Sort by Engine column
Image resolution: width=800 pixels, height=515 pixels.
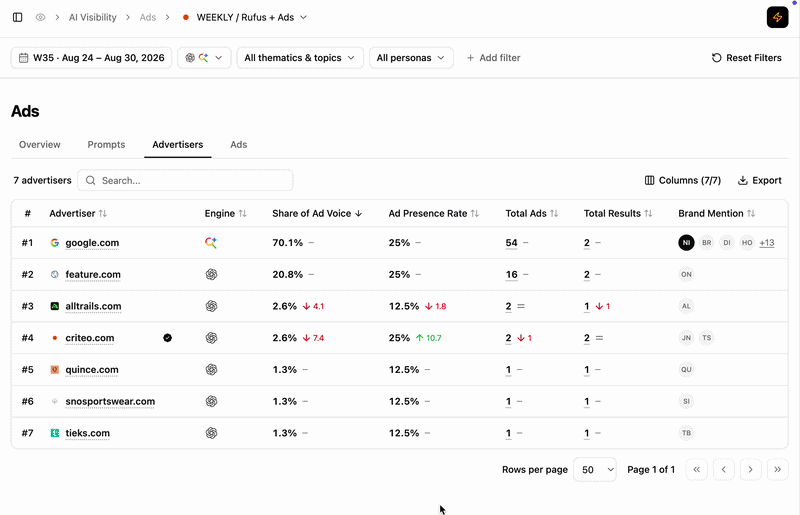pyautogui.click(x=226, y=213)
